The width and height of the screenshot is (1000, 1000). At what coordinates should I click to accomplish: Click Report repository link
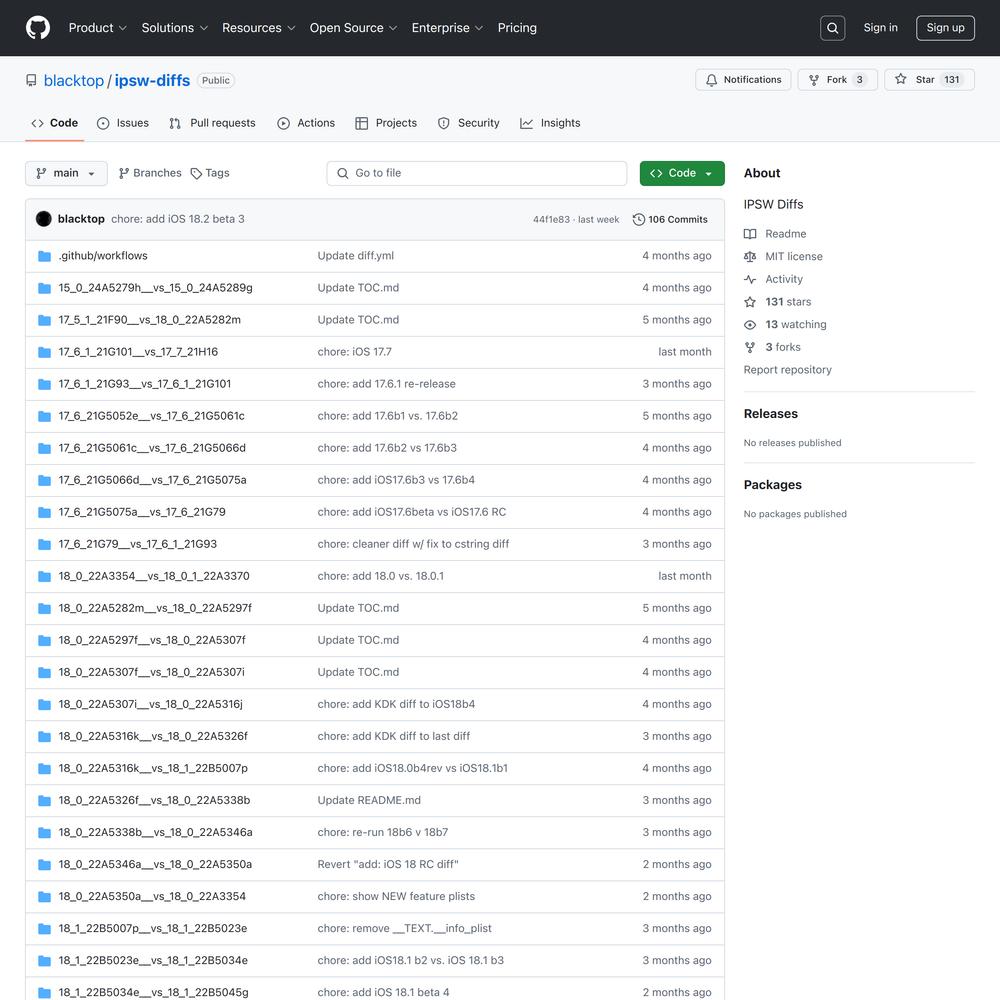pyautogui.click(x=788, y=370)
